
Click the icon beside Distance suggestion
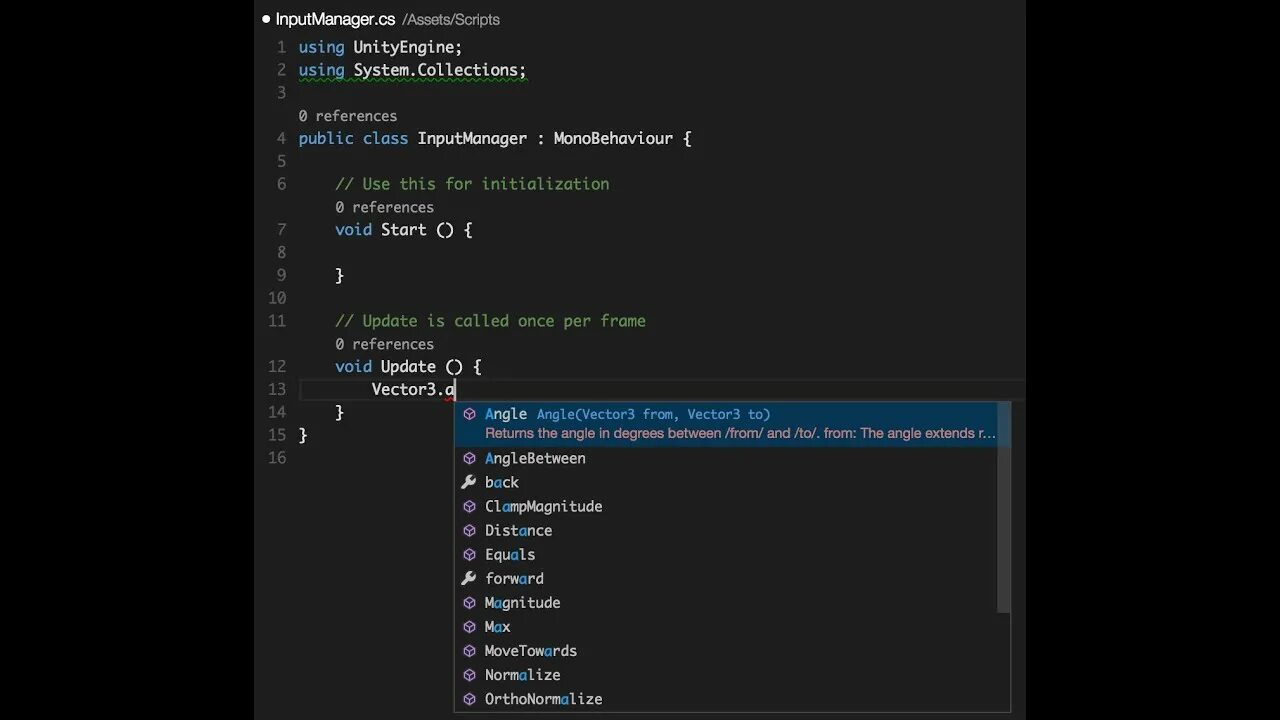tap(470, 530)
